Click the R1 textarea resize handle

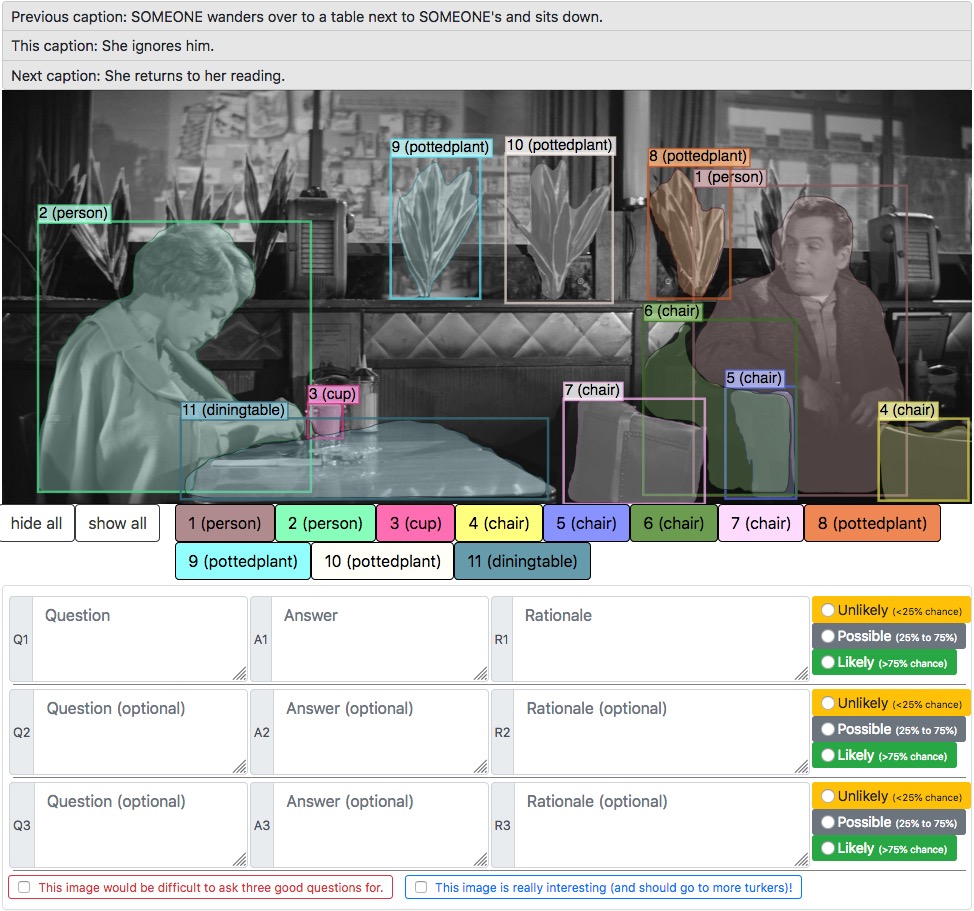point(801,674)
